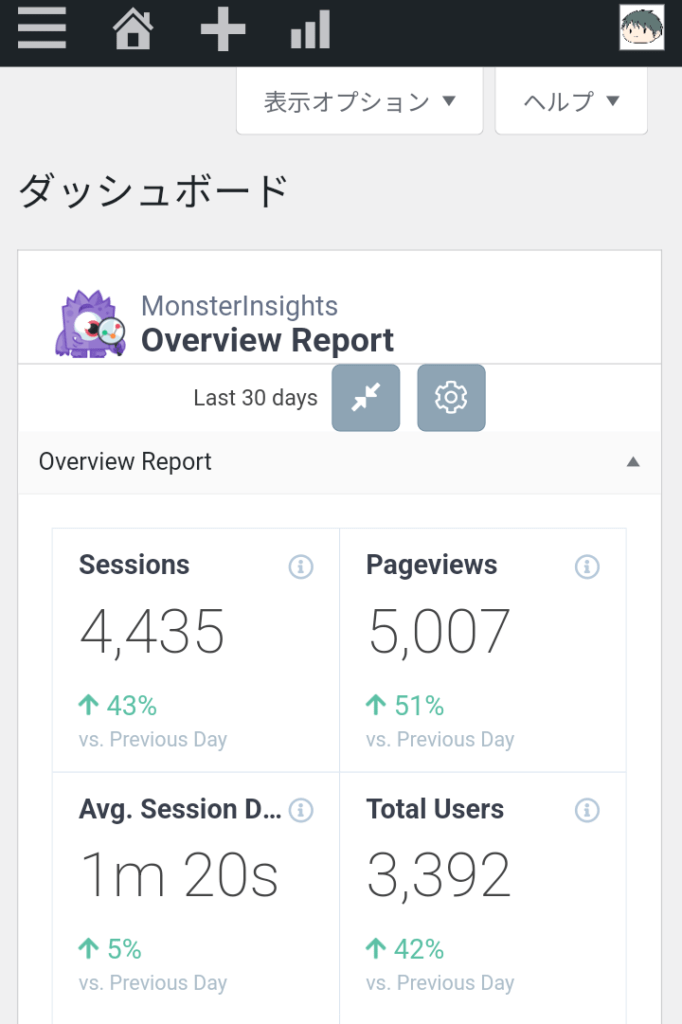
Task: Click the MonsterInsights monster logo
Action: pos(89,324)
